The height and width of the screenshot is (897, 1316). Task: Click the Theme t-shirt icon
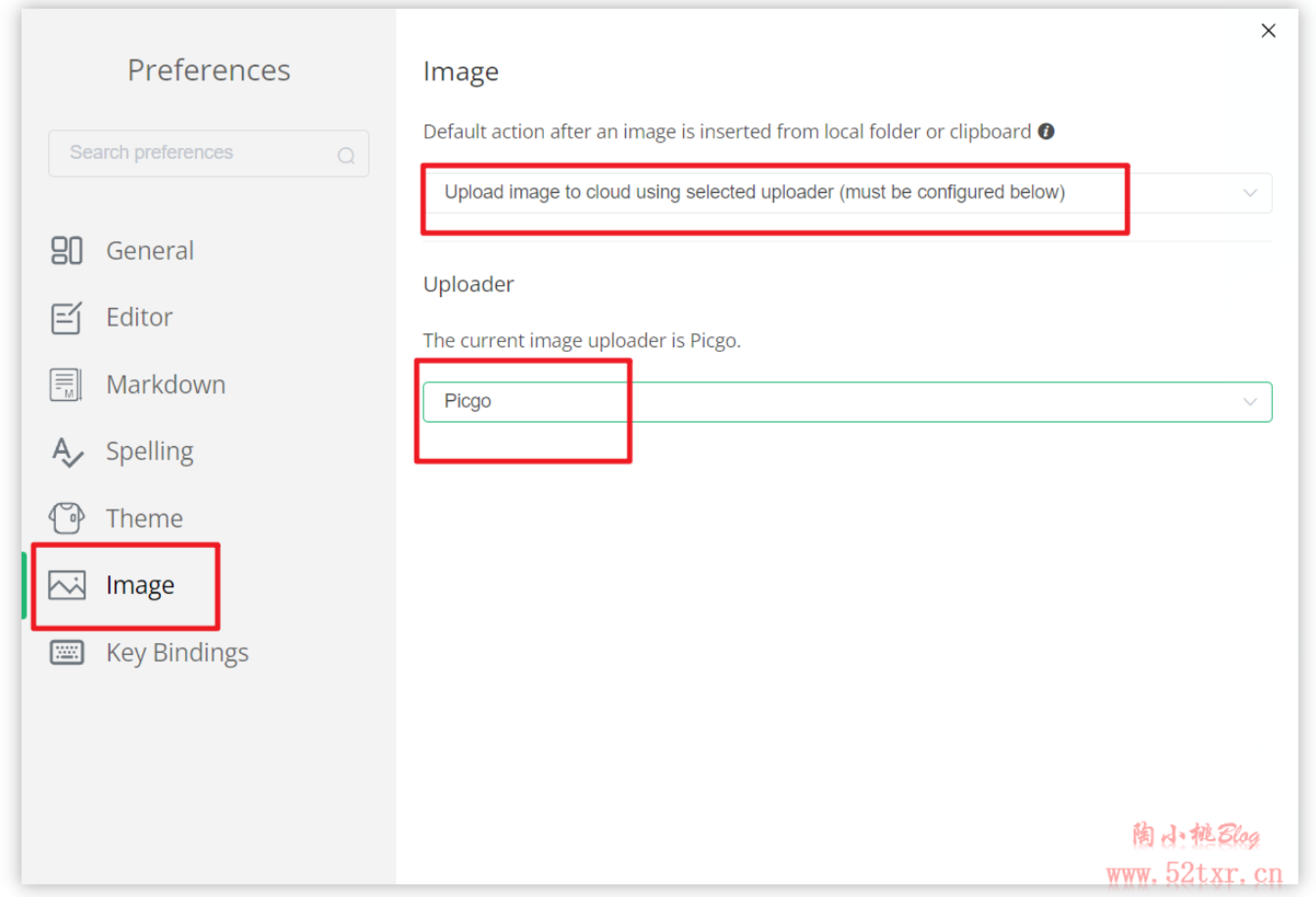point(66,519)
